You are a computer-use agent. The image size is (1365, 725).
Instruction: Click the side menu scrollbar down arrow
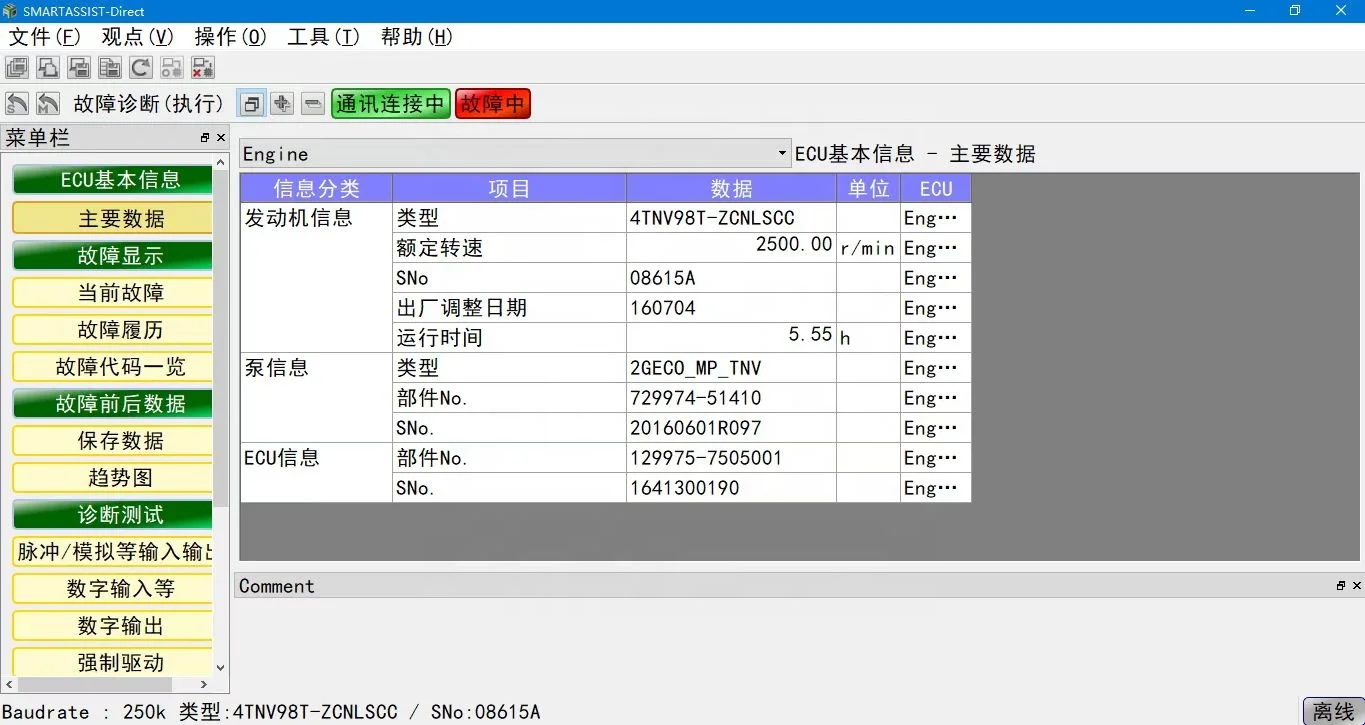(221, 668)
